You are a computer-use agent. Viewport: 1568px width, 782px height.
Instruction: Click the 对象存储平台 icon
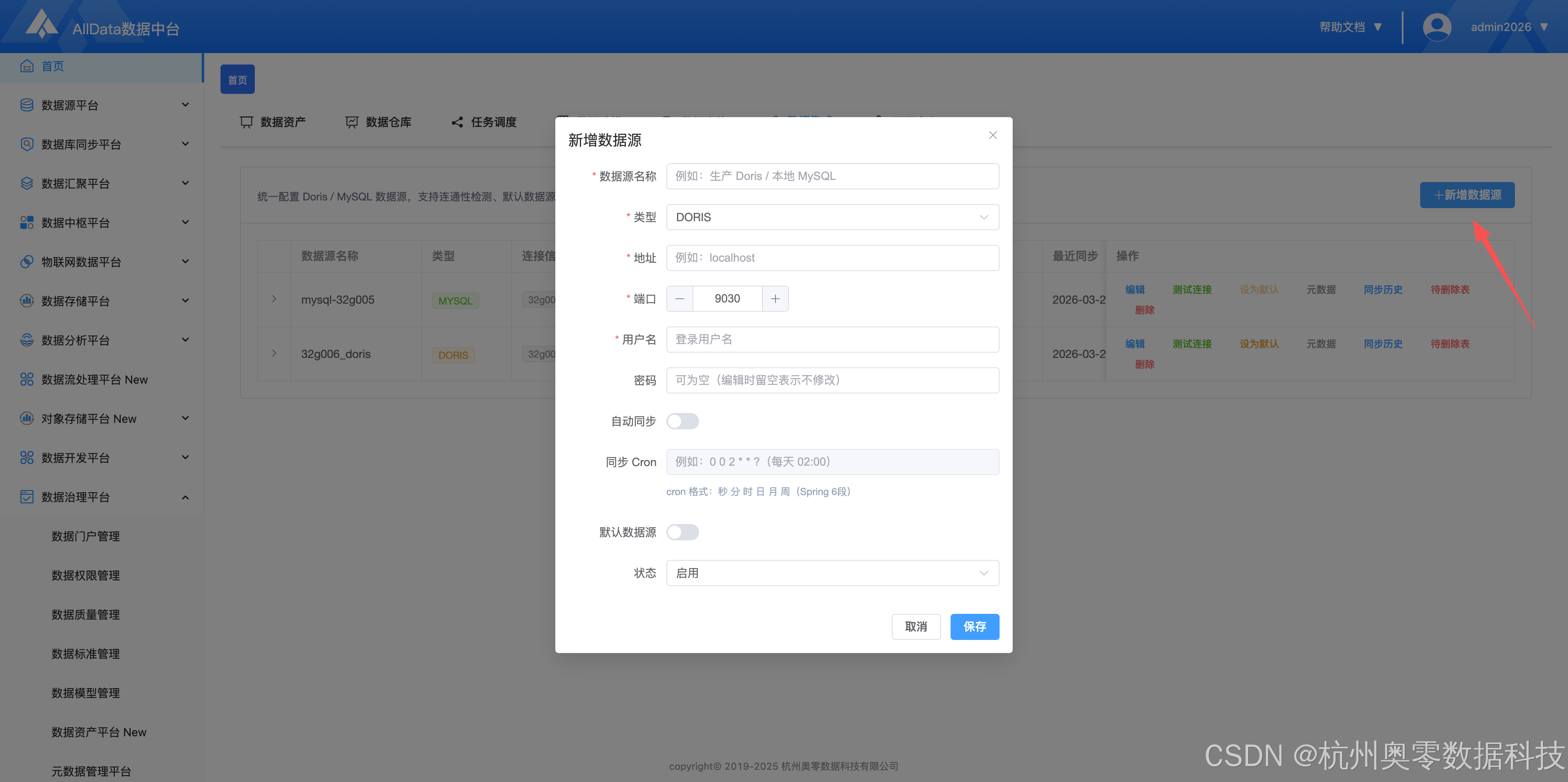pyautogui.click(x=27, y=418)
